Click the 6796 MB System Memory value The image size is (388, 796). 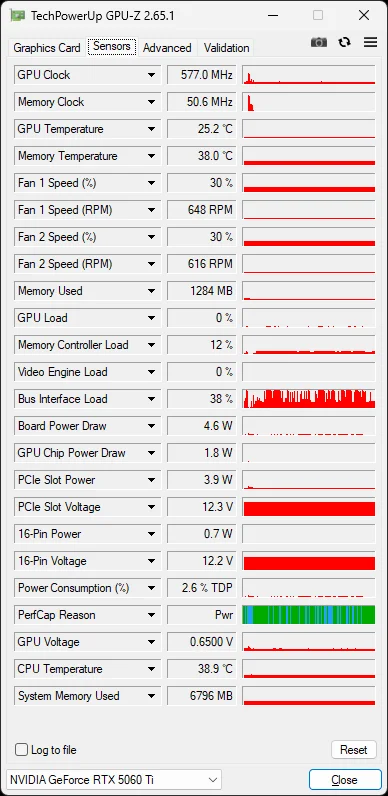pos(202,695)
